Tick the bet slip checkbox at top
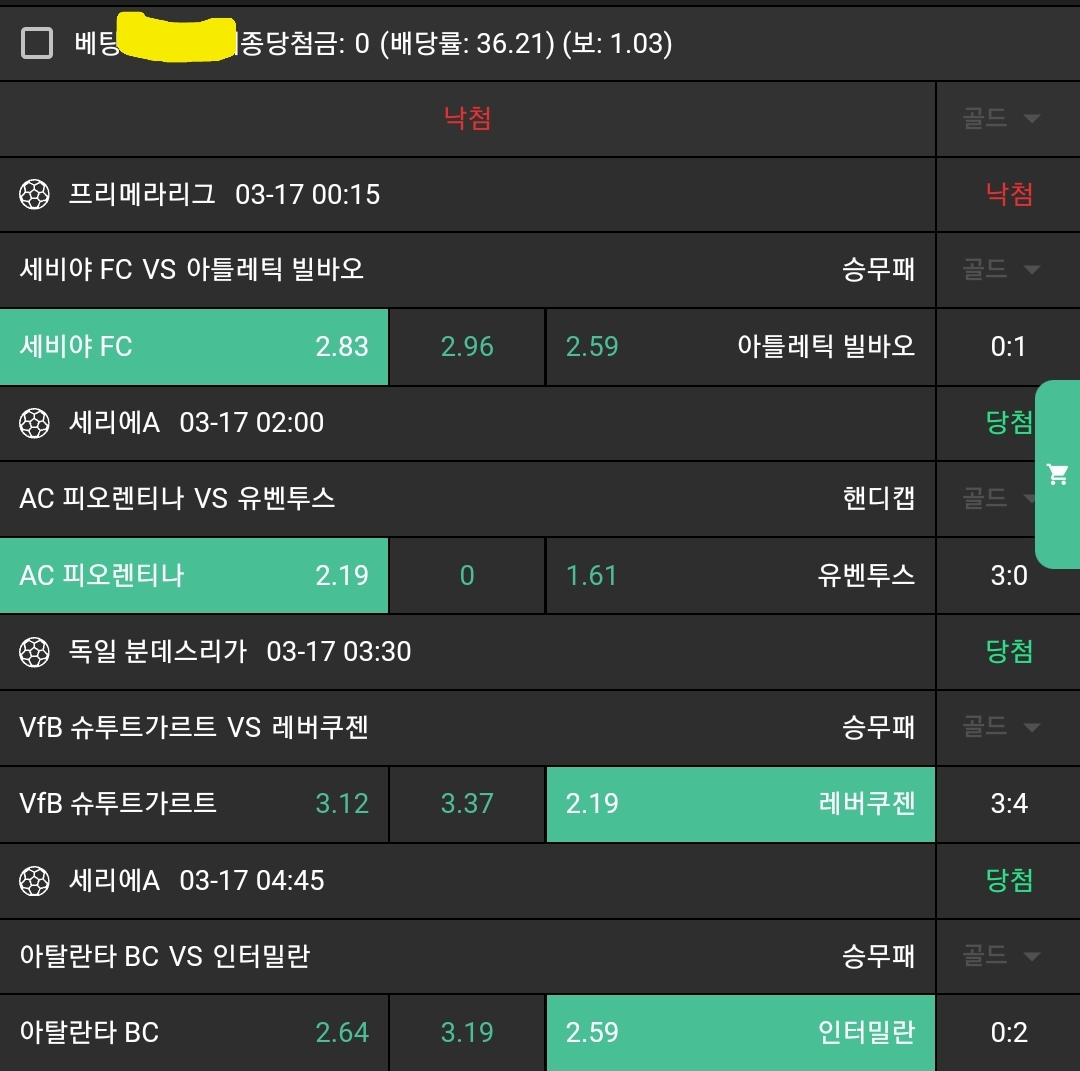The width and height of the screenshot is (1080, 1071). tap(37, 43)
